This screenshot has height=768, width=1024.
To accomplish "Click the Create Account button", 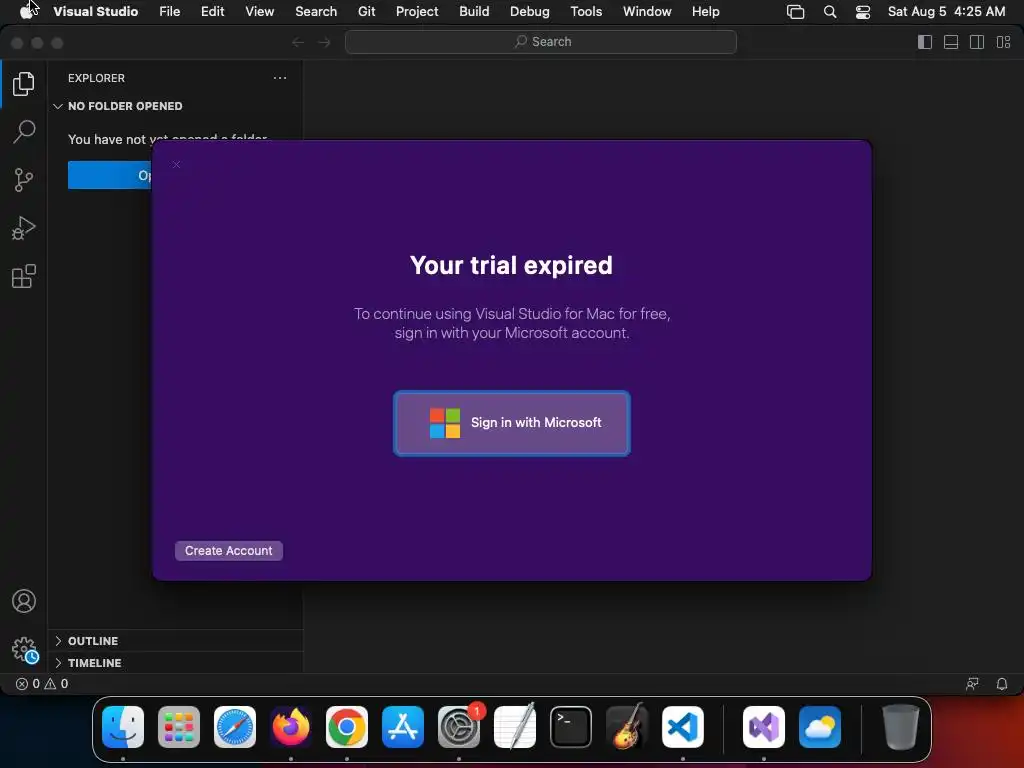I will coord(229,551).
